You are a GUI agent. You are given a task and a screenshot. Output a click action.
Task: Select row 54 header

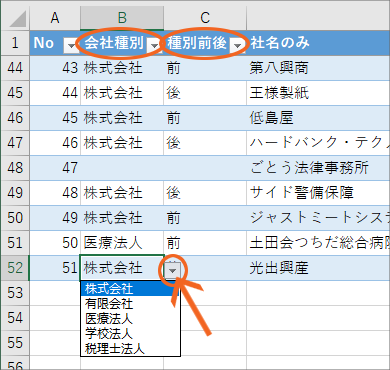click(x=15, y=318)
